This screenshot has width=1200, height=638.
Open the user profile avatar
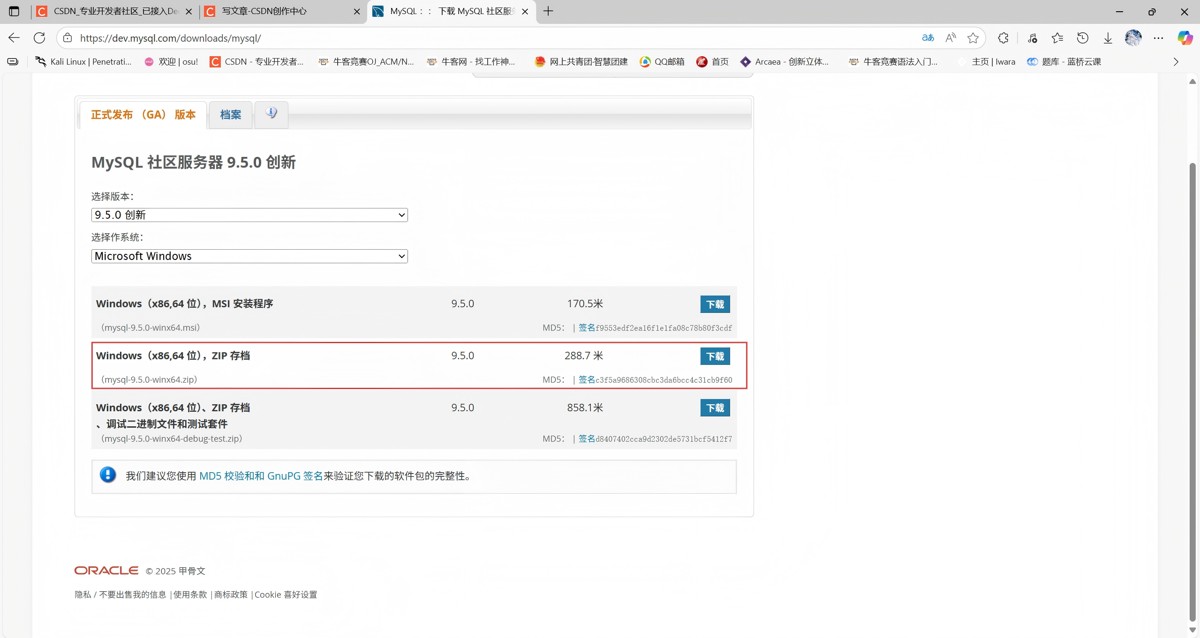1133,38
